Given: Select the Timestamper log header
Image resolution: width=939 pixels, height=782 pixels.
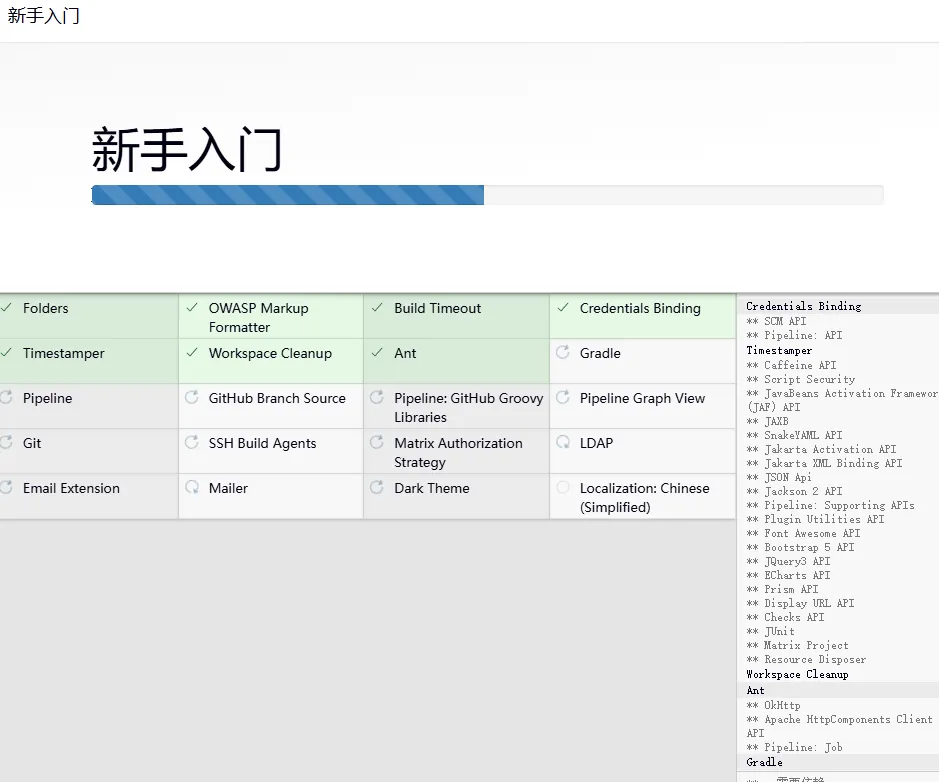Looking at the screenshot, I should (779, 350).
